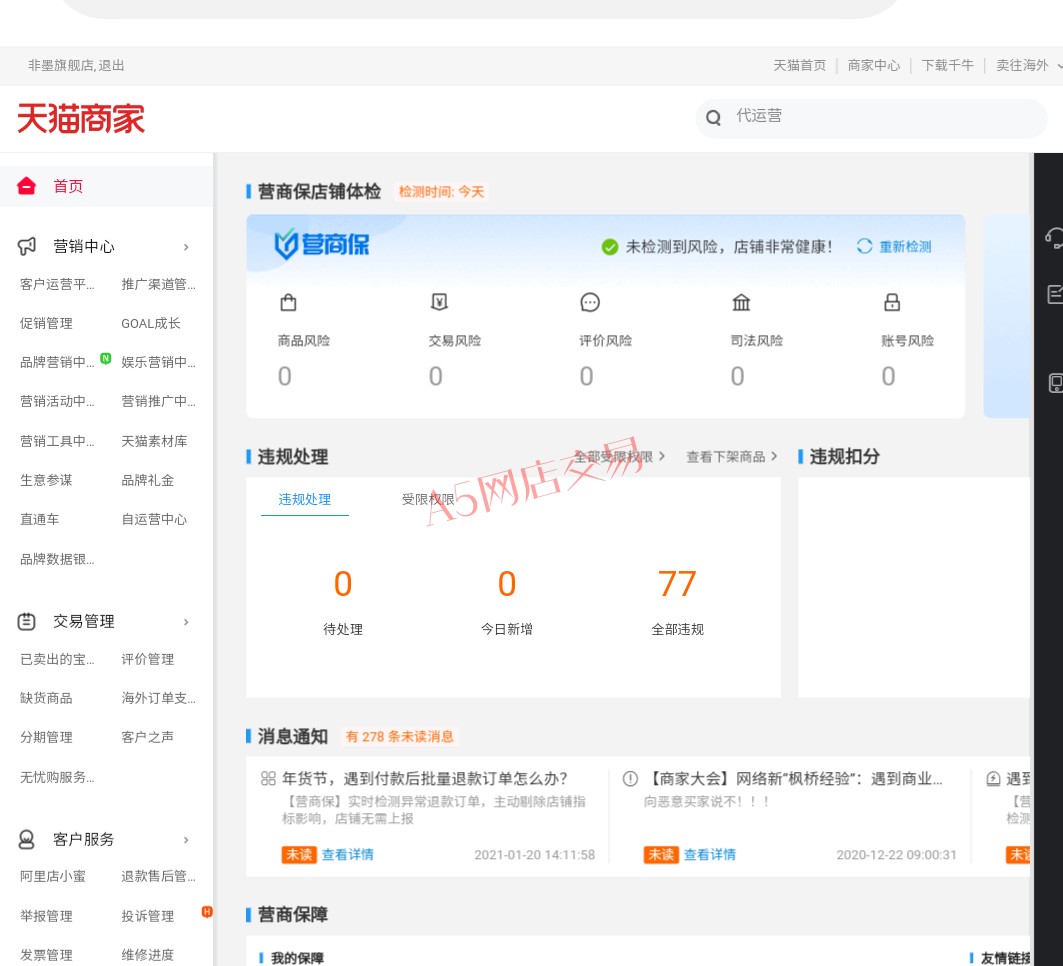Open 分期管理 in the sidebar
Viewport: 1063px width, 966px height.
46,737
